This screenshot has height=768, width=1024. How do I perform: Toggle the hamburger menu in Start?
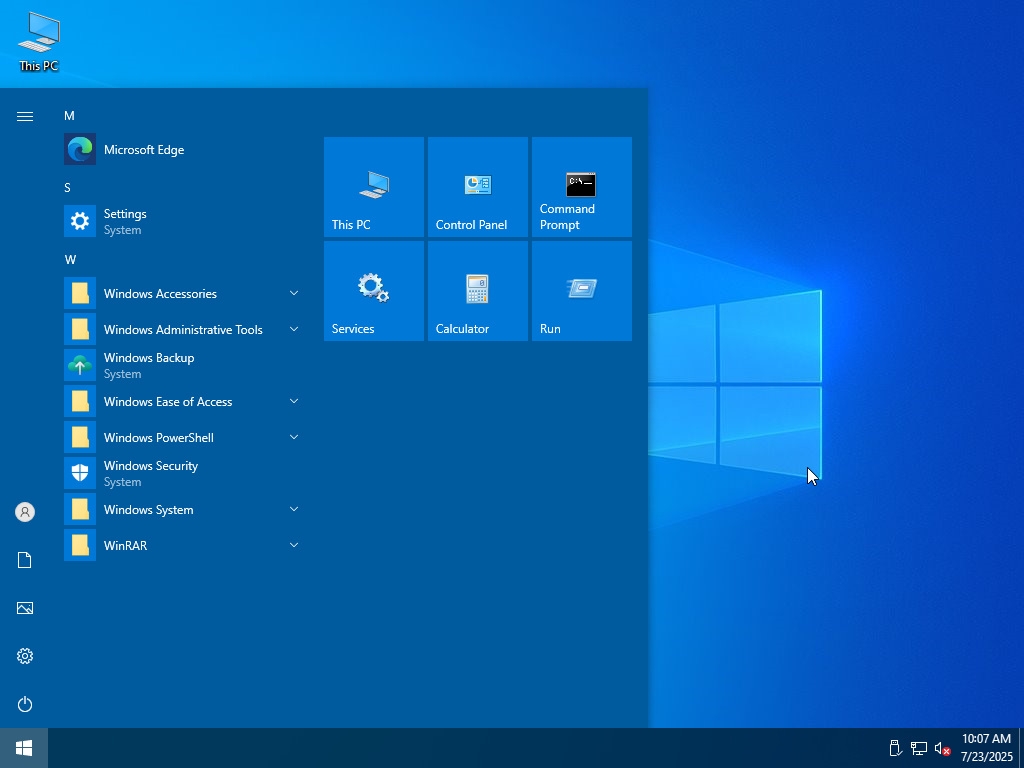[x=25, y=116]
